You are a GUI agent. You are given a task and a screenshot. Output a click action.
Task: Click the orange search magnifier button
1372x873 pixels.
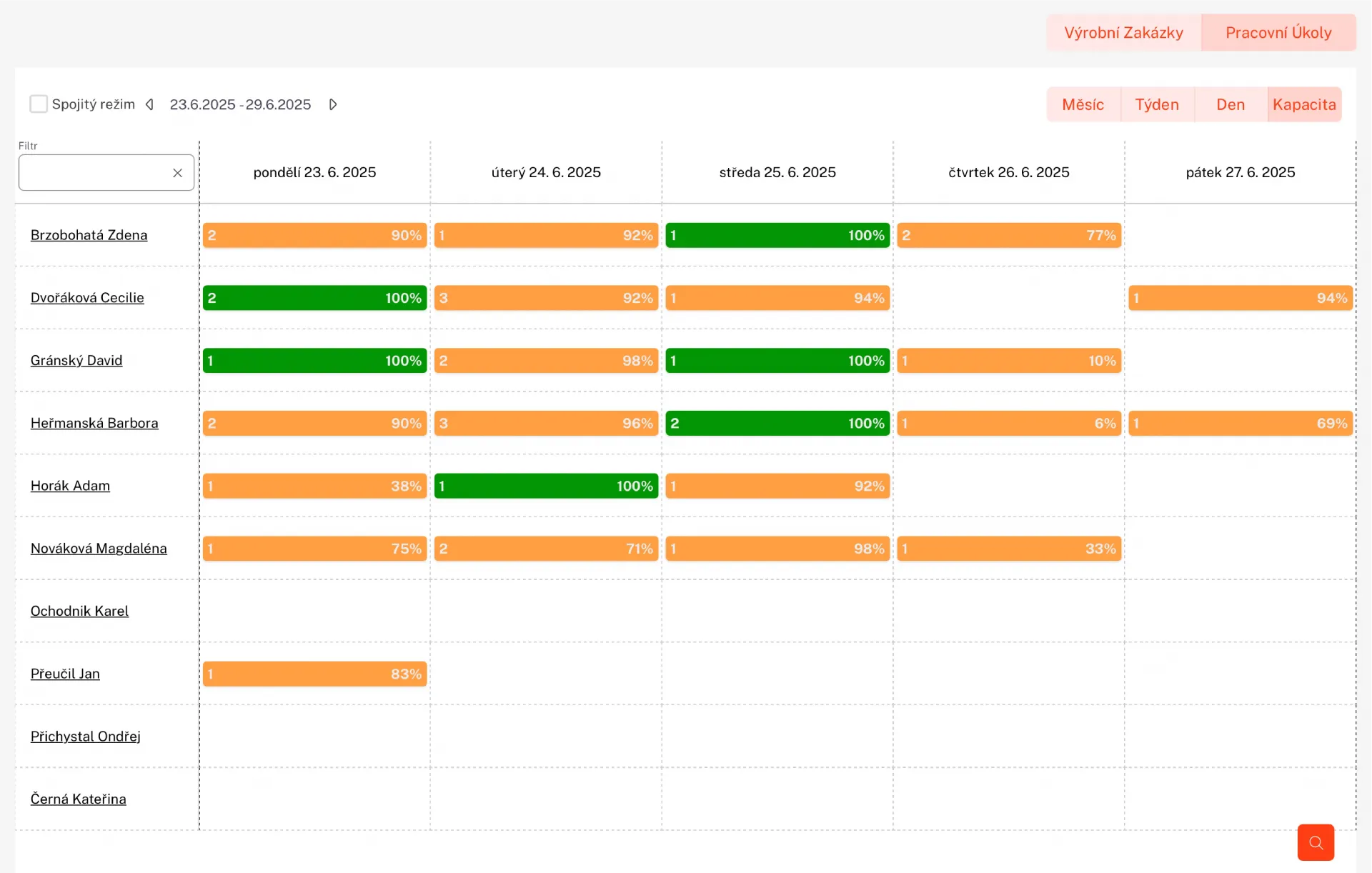coord(1315,842)
